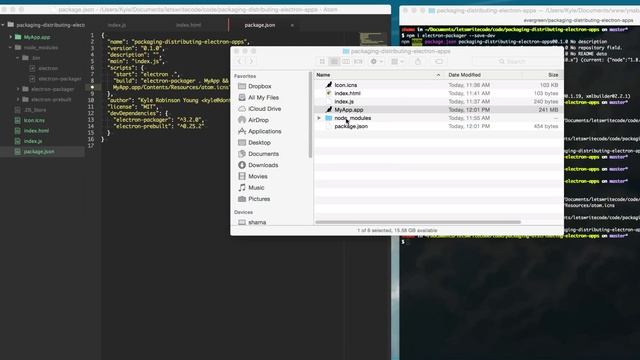The height and width of the screenshot is (360, 640).
Task: Collapse .bin folder in Atom tree
Action: [18, 58]
